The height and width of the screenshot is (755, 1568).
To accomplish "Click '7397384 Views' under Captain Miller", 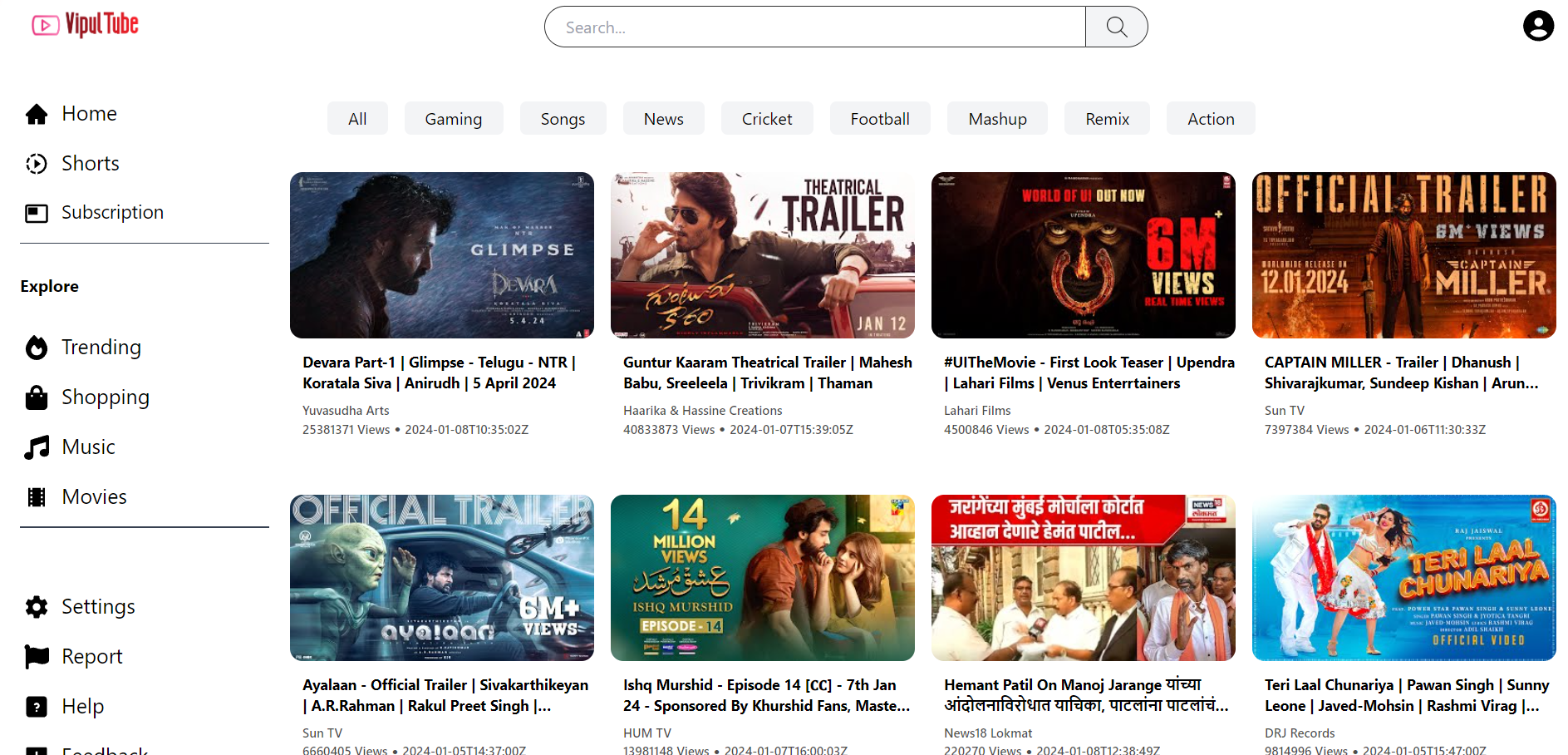I will tap(1307, 430).
